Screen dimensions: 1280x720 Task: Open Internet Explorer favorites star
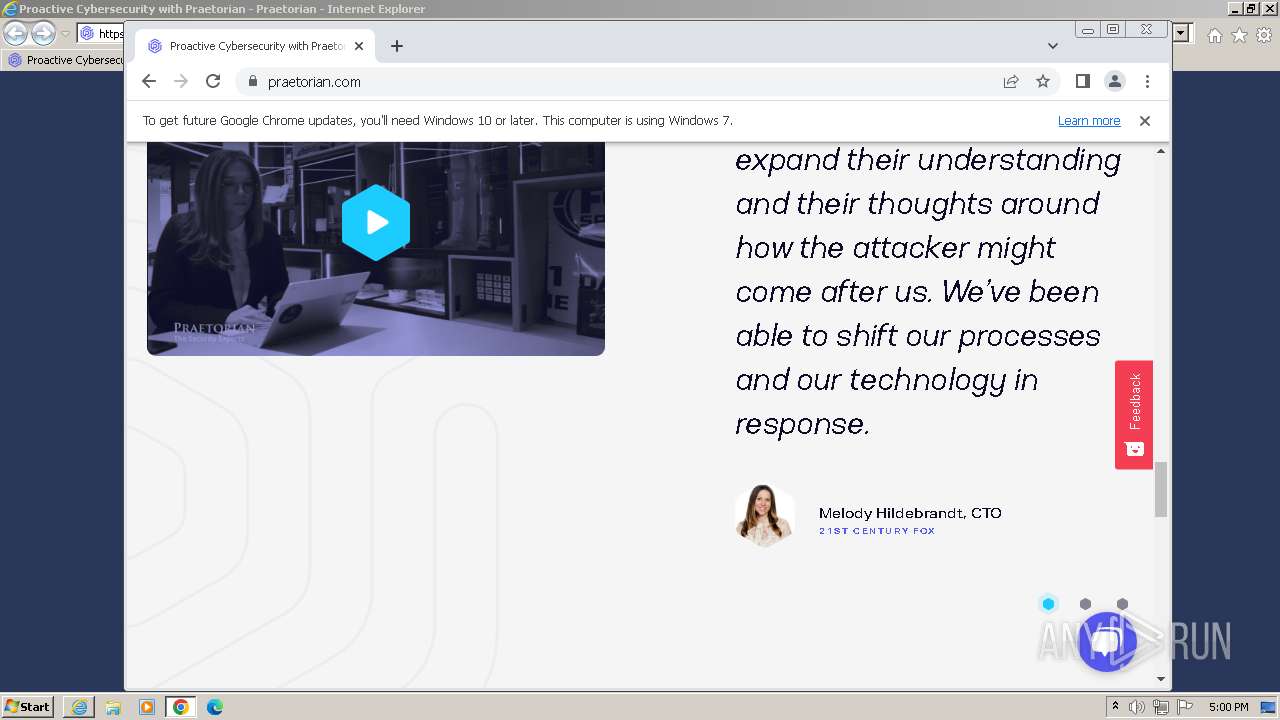pos(1239,35)
